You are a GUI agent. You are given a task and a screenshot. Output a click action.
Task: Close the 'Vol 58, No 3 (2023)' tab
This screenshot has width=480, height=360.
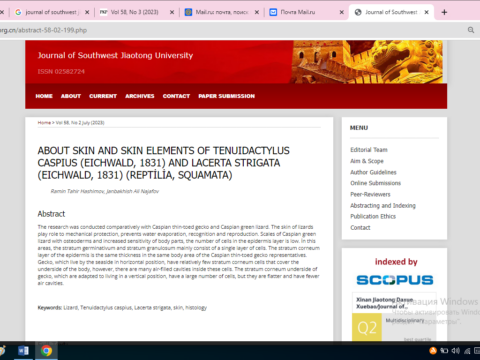172,12
